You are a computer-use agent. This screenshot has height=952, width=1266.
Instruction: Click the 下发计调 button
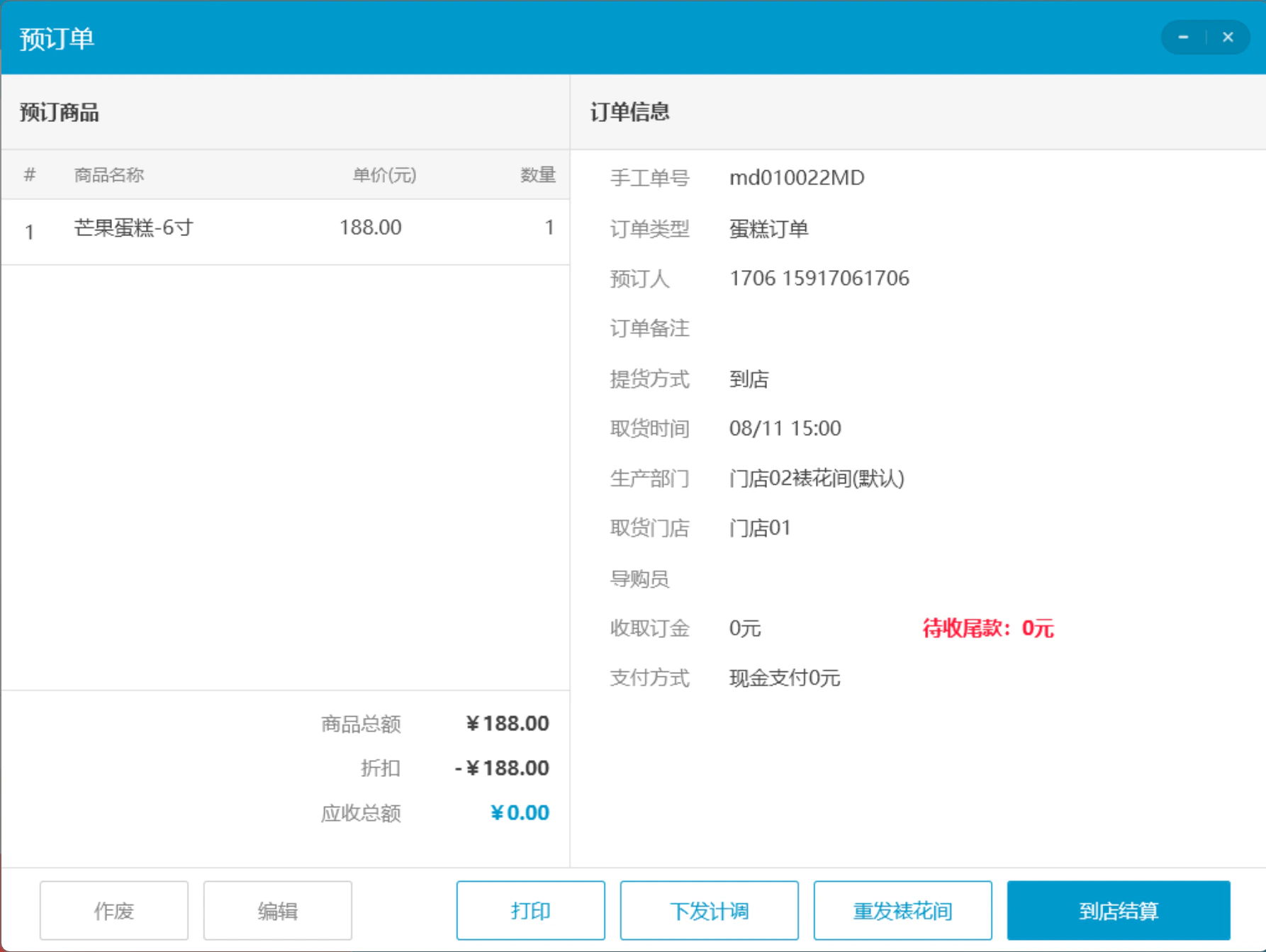pos(710,910)
